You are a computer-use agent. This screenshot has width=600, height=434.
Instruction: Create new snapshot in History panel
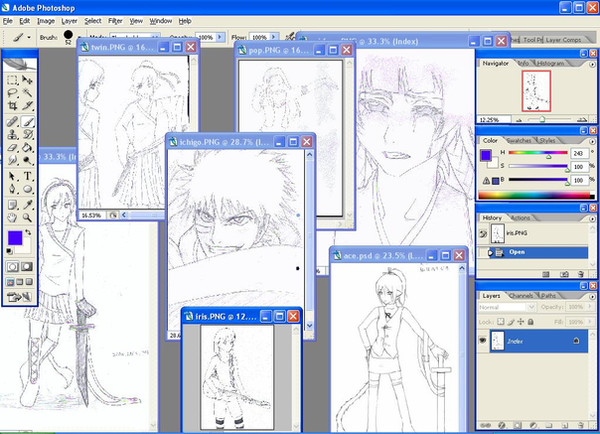(564, 274)
